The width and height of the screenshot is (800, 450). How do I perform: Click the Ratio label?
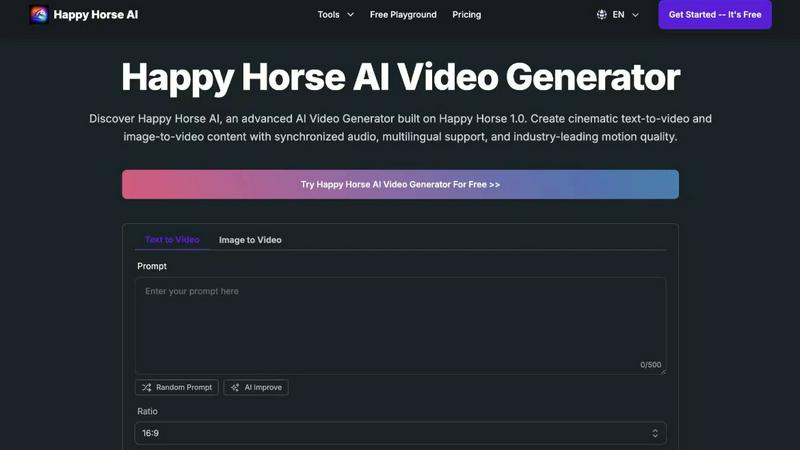pyautogui.click(x=147, y=411)
